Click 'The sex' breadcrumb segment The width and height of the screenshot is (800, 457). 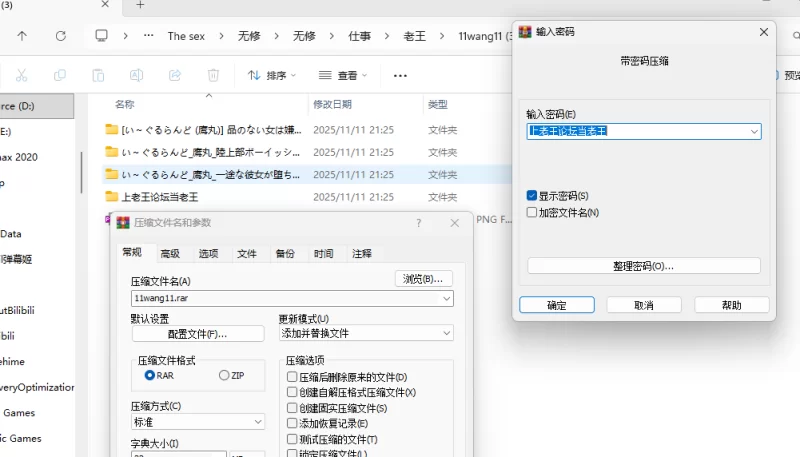186,36
